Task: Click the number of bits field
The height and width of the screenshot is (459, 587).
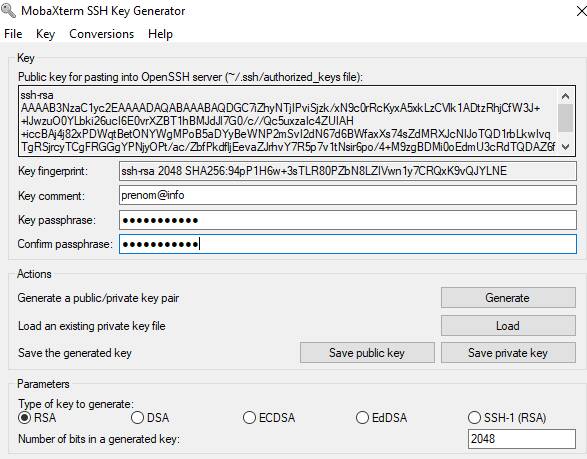Action: tap(521, 439)
